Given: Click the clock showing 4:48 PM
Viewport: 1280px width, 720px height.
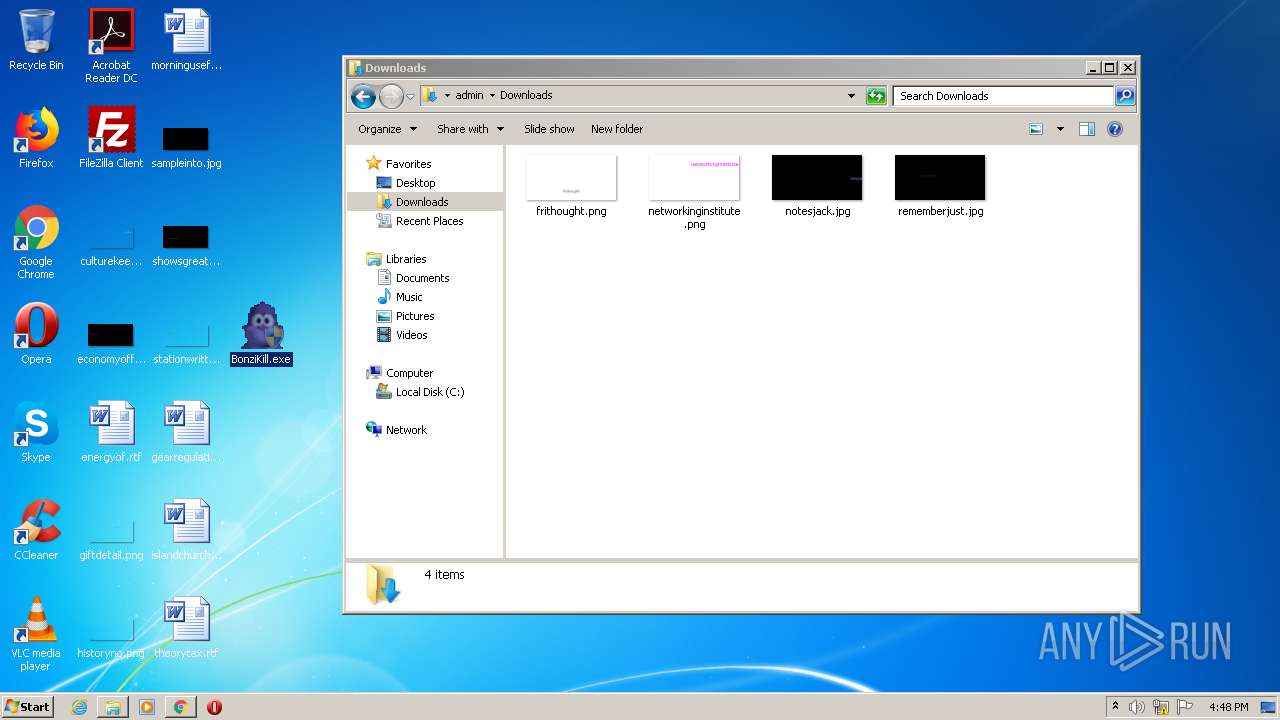Looking at the screenshot, I should (1228, 707).
